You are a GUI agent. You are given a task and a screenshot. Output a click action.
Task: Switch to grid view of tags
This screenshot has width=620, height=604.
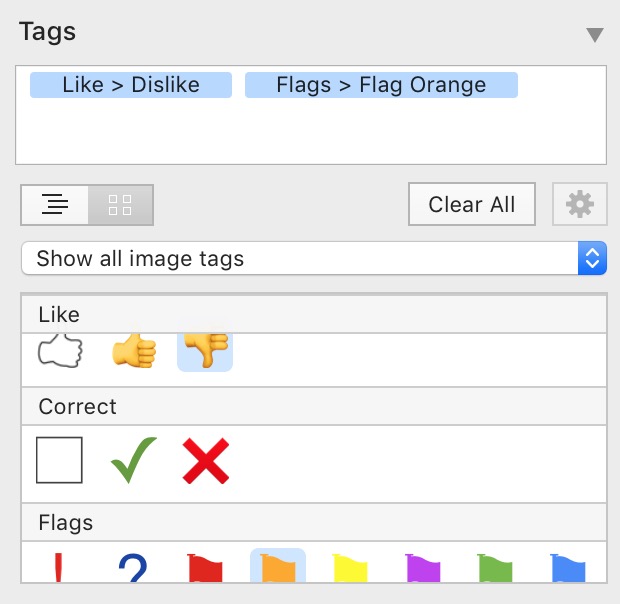point(120,205)
